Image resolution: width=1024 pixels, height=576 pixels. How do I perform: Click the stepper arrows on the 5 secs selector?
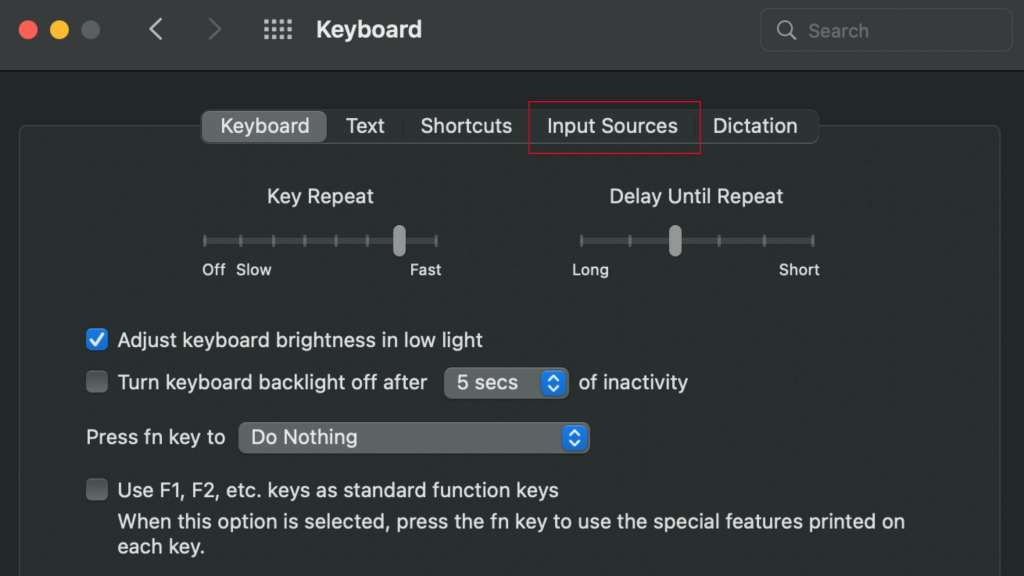[551, 382]
